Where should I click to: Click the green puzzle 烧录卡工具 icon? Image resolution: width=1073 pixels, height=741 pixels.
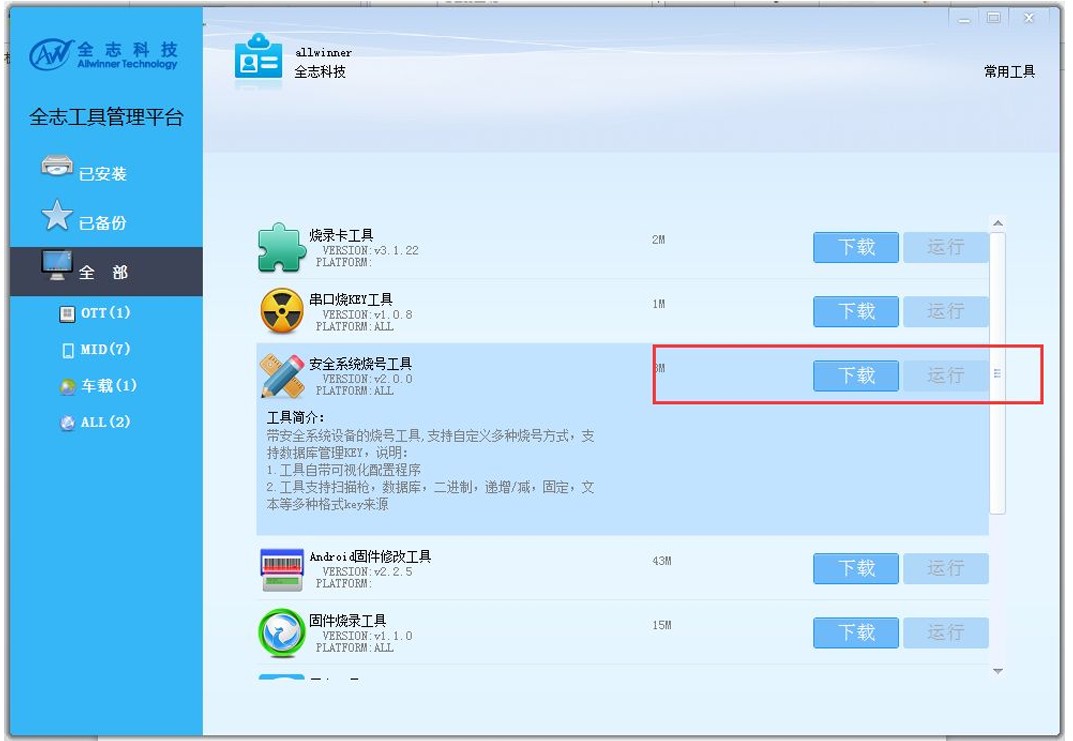281,248
